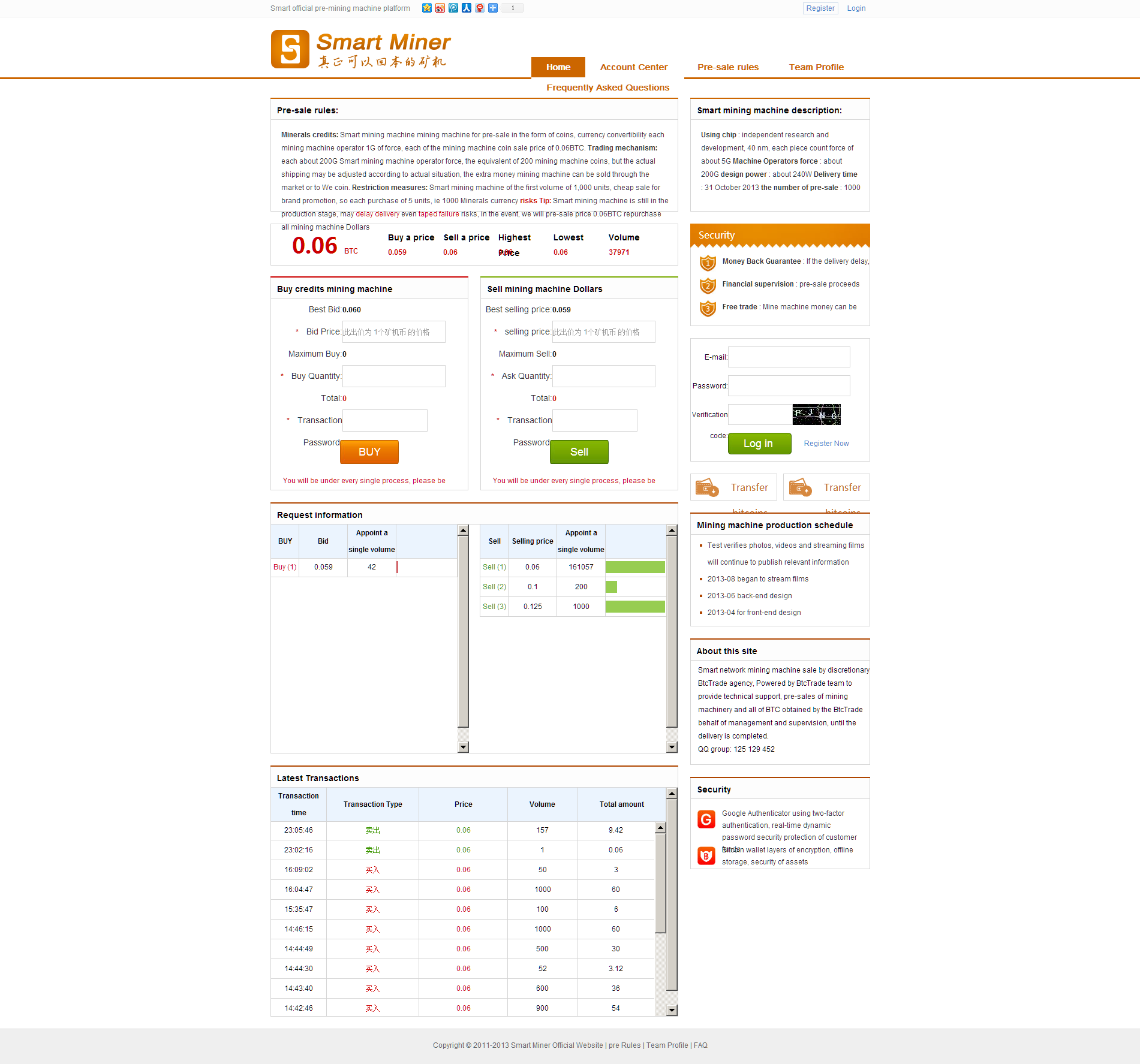Click Register link at top

pos(820,8)
